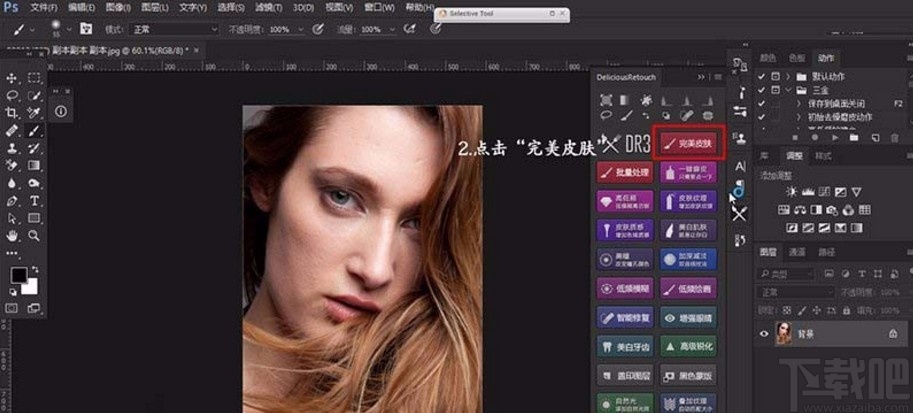The width and height of the screenshot is (913, 413).
Task: Click the Color Balance scales adjustment icon
Action: (x=800, y=210)
